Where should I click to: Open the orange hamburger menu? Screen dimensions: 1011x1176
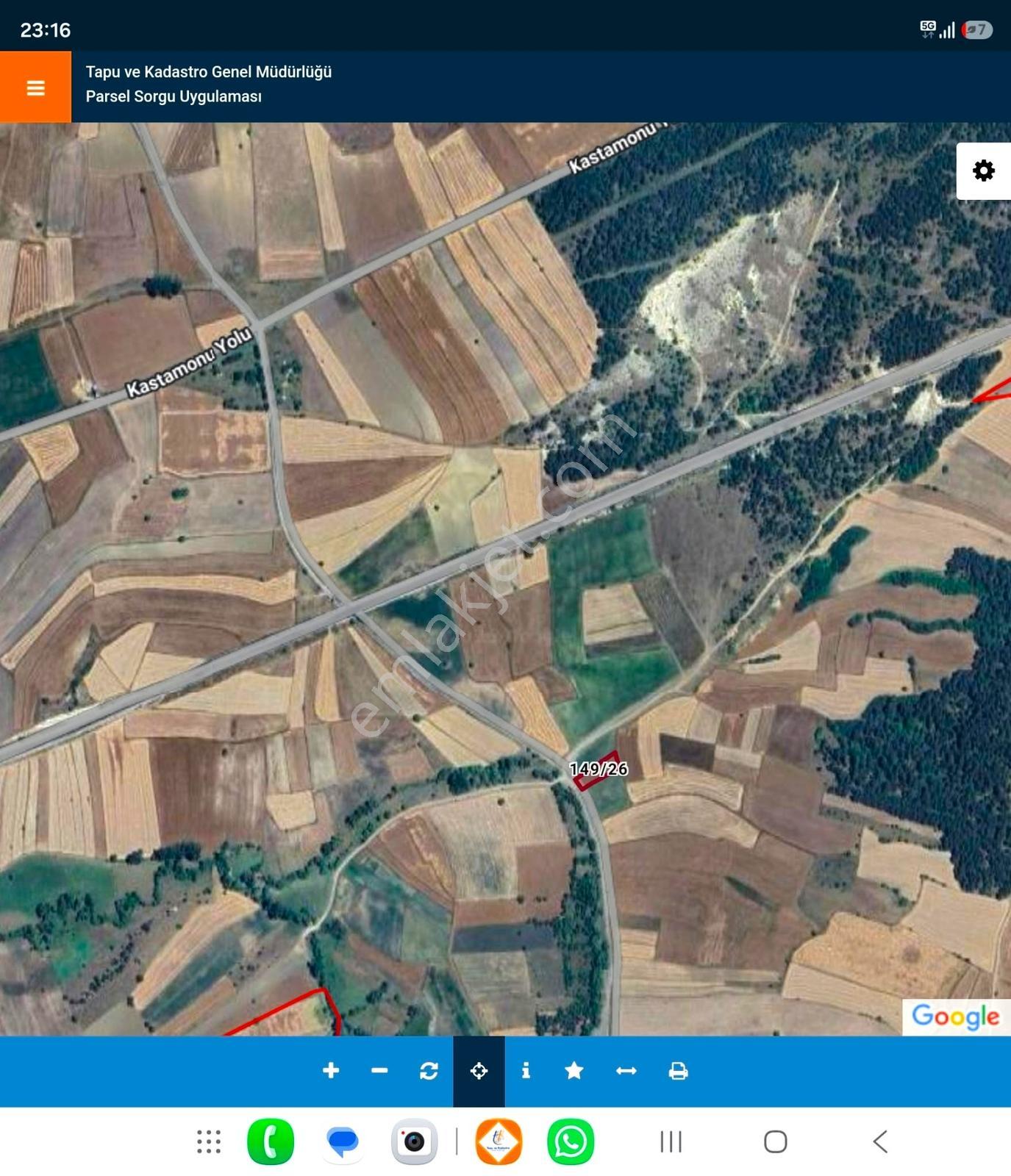pyautogui.click(x=35, y=87)
